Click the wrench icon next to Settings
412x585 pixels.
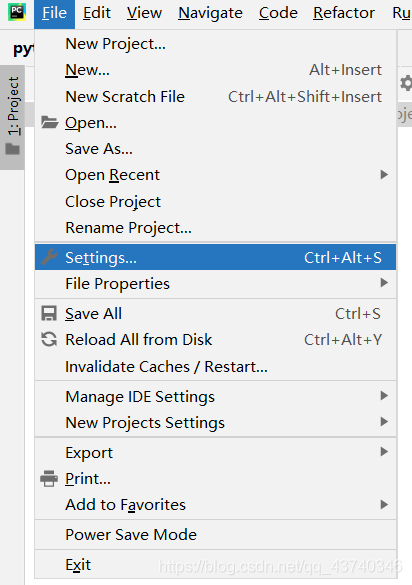[49, 257]
